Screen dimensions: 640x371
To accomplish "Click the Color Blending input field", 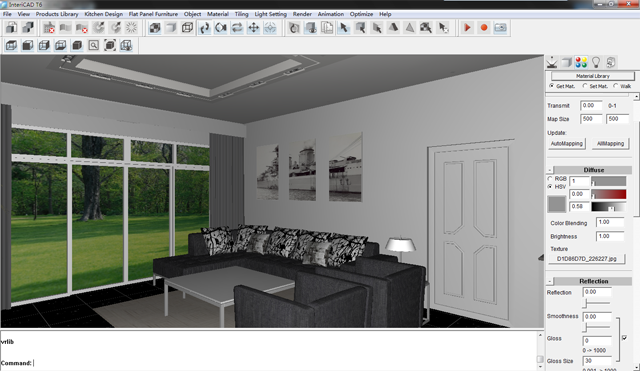I will click(610, 222).
